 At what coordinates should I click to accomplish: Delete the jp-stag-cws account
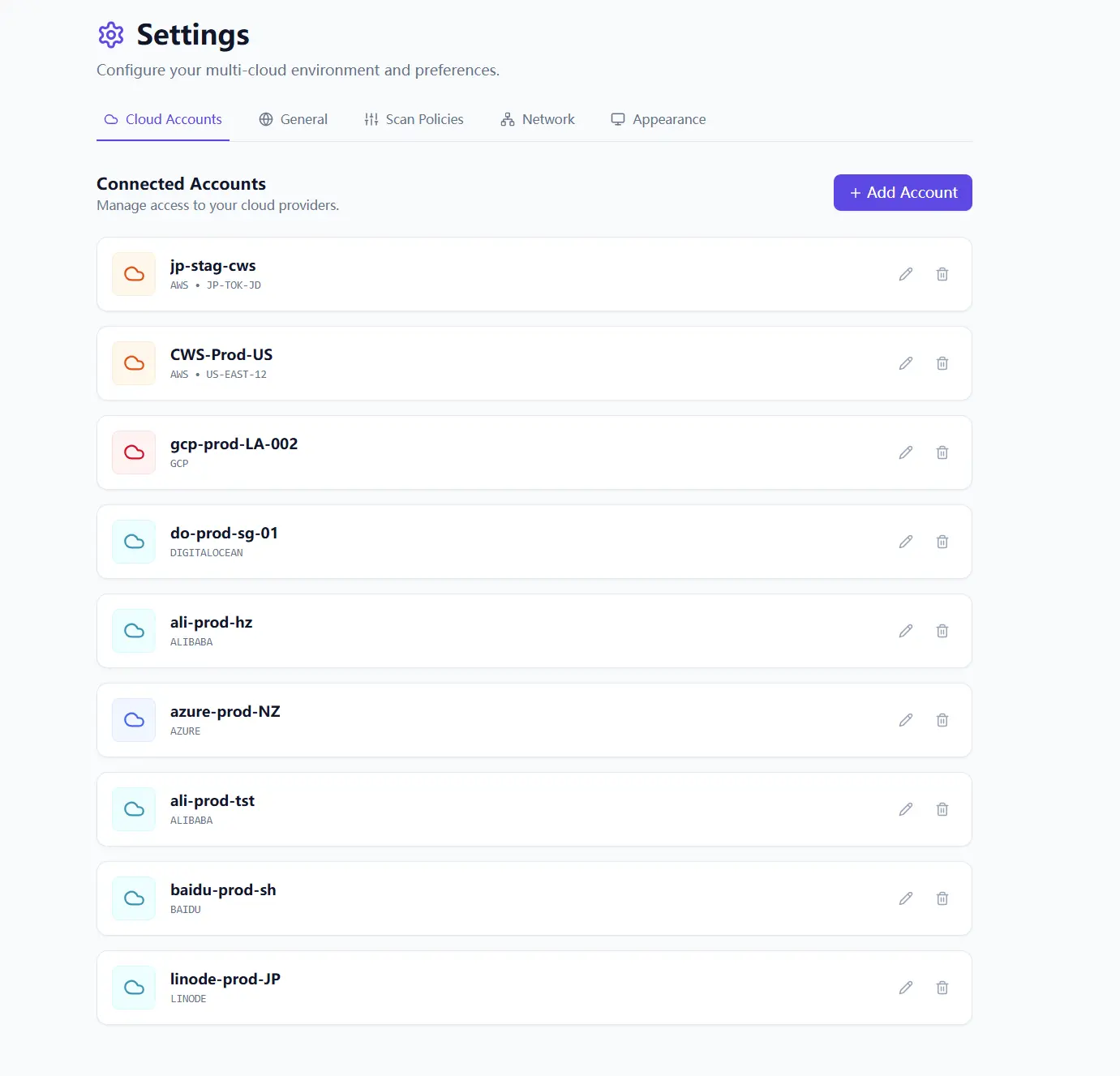click(942, 274)
